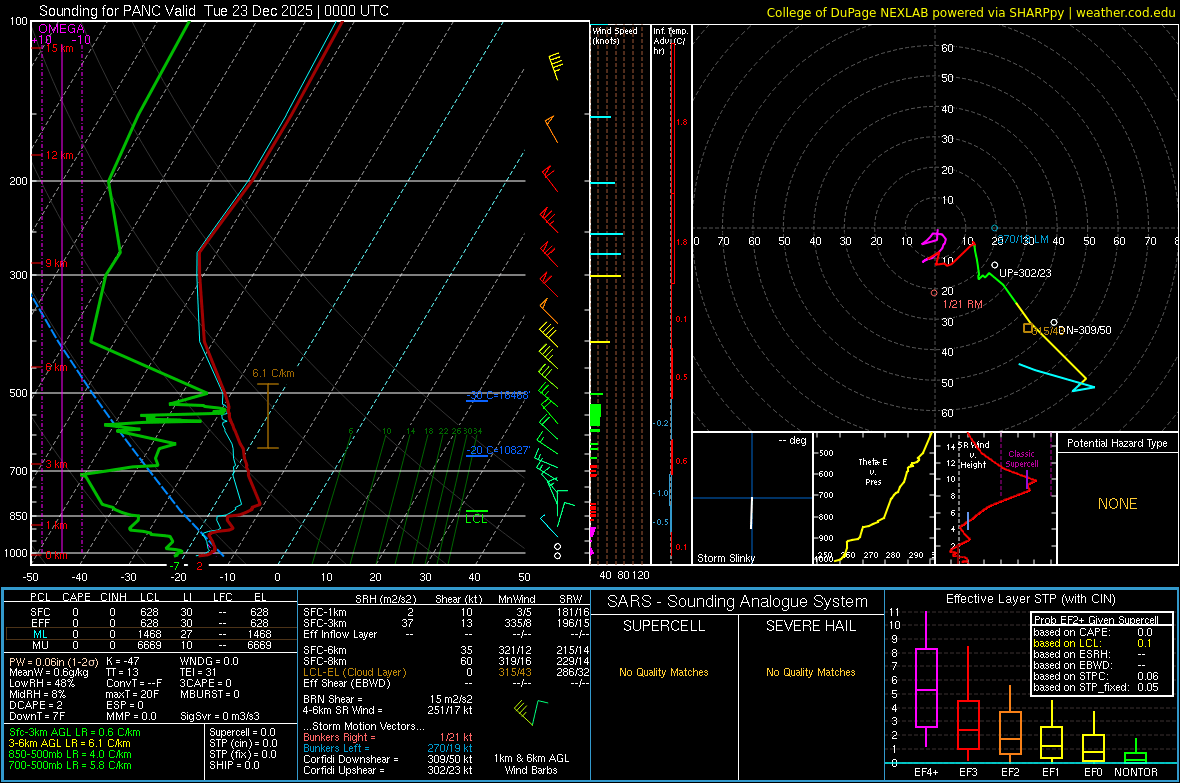The image size is (1180, 783).
Task: Click the 'UP=302/23' hodograph label
Action: 1025,273
